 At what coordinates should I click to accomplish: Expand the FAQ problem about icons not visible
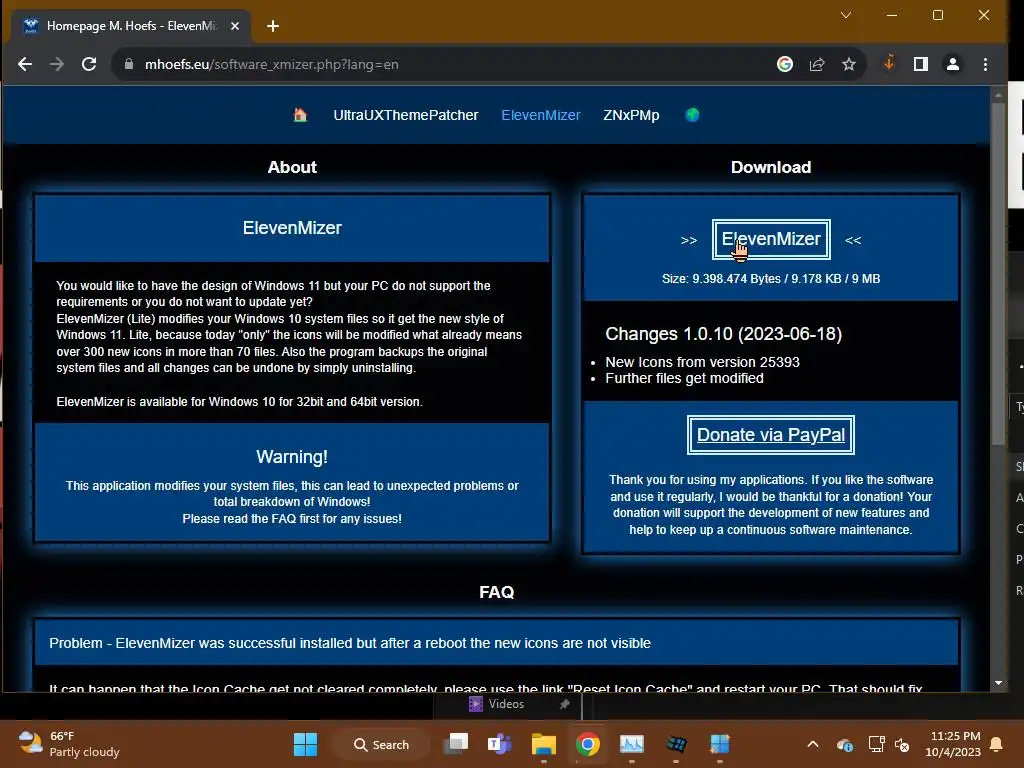[x=496, y=643]
